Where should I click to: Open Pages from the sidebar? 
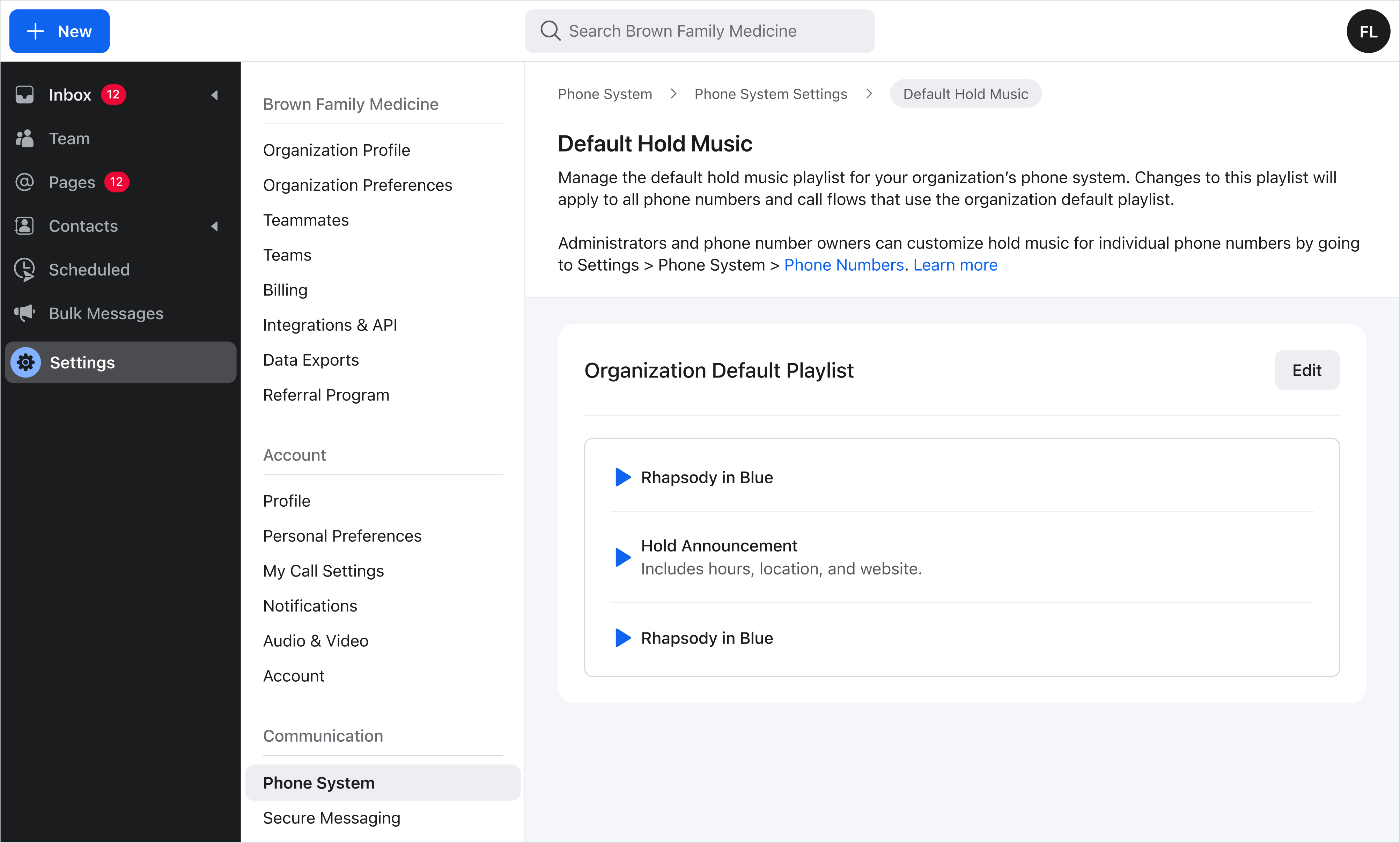[72, 182]
